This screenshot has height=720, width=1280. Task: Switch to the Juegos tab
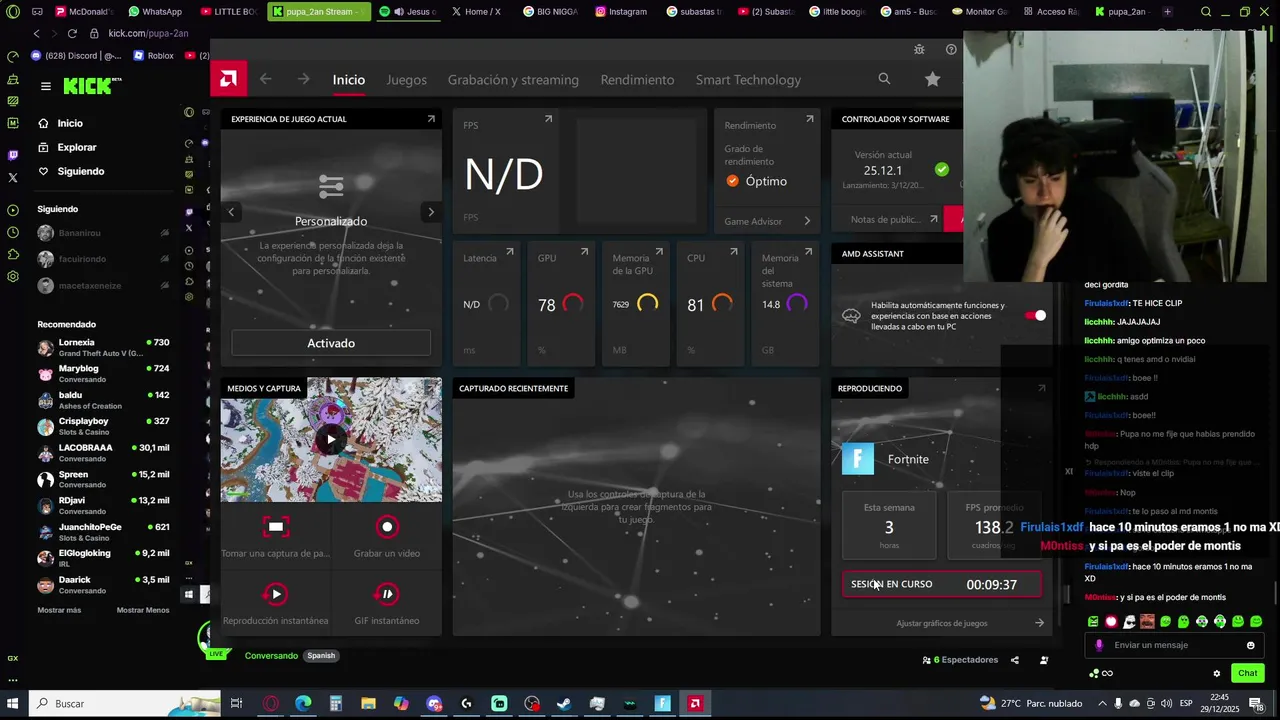pos(406,79)
